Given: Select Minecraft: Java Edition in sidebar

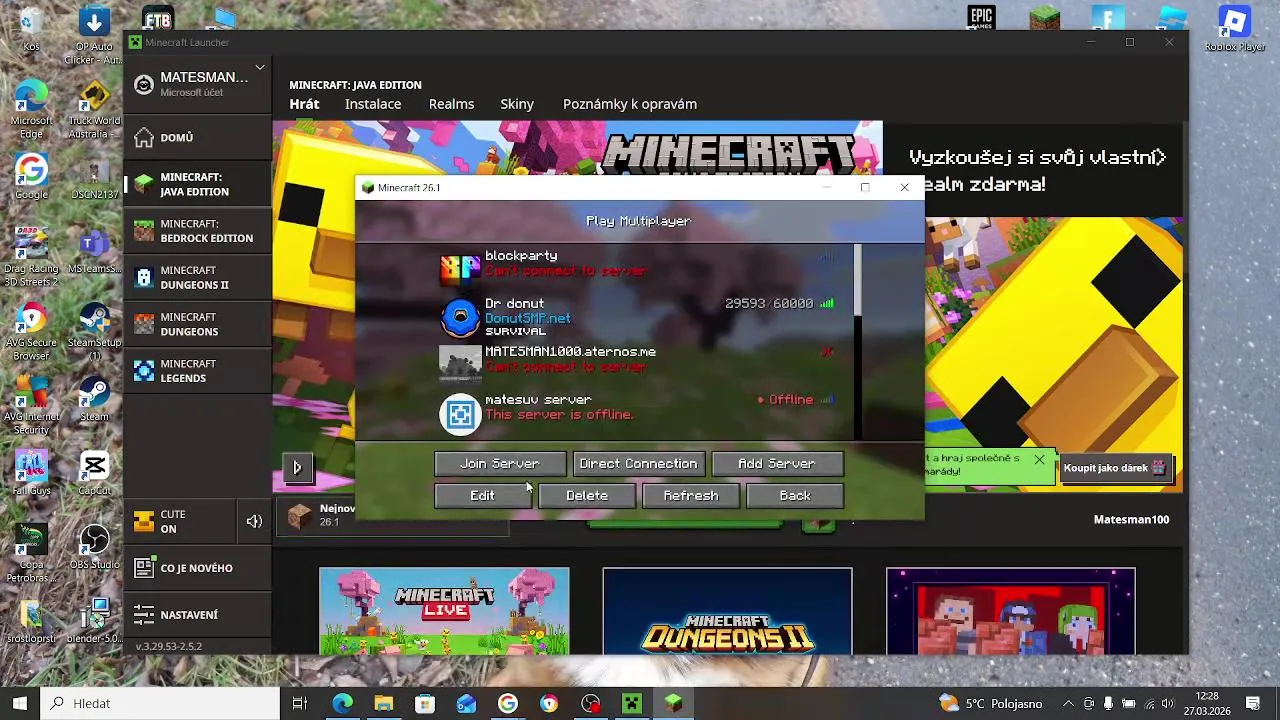Looking at the screenshot, I should pyautogui.click(x=197, y=184).
